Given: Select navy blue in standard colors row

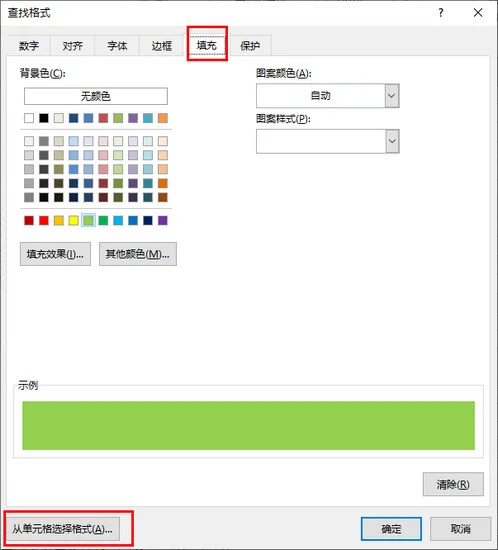Looking at the screenshot, I should (x=148, y=220).
